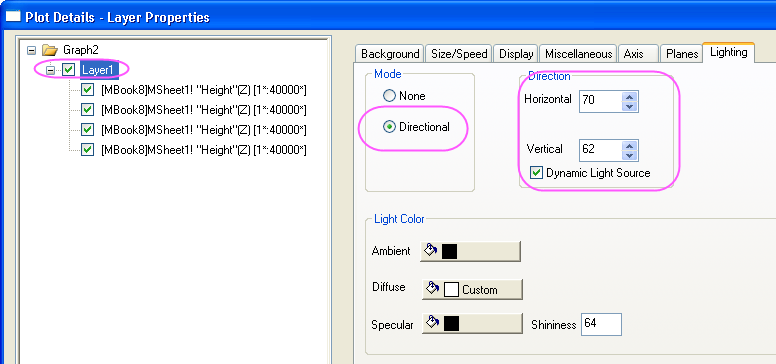
Task: Select the Directional lighting mode
Action: [416, 127]
